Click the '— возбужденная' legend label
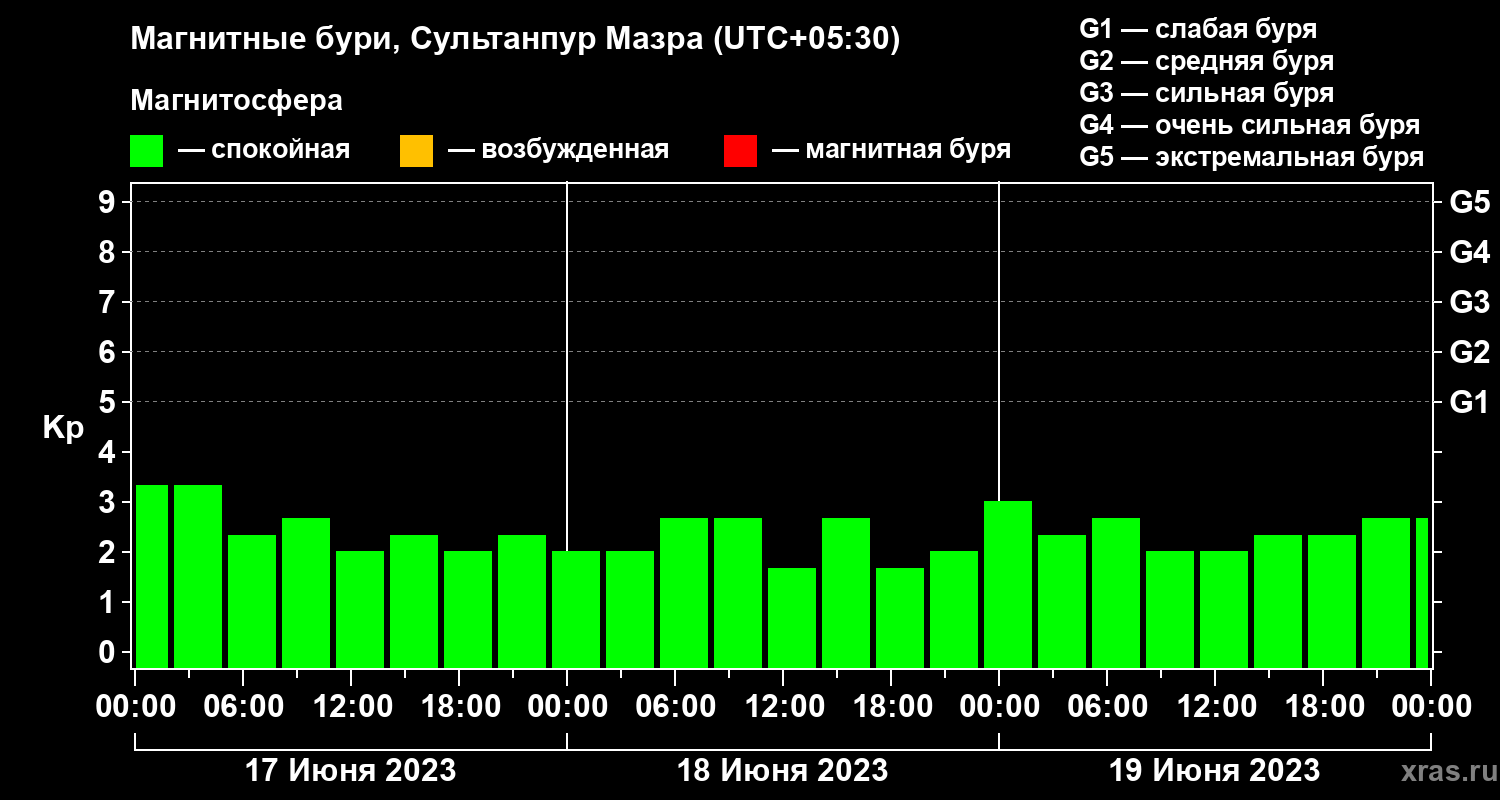1500x800 pixels. [558, 151]
